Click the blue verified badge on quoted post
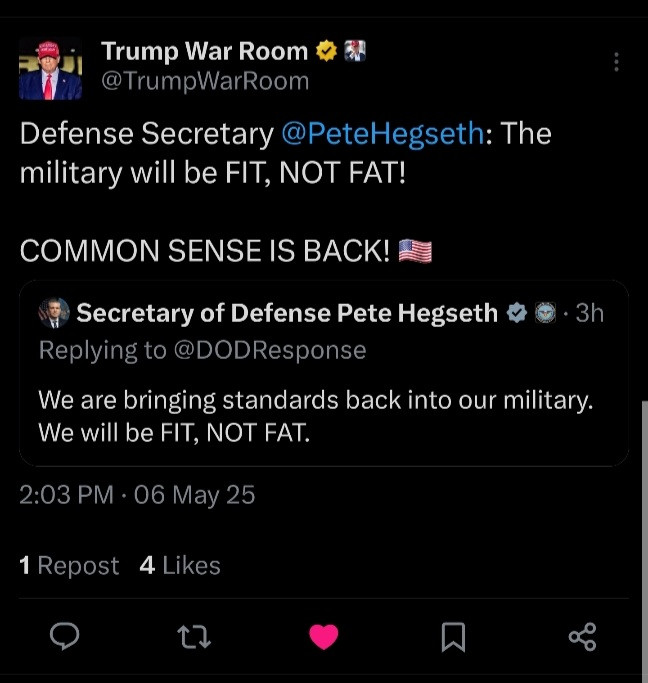 [x=516, y=313]
